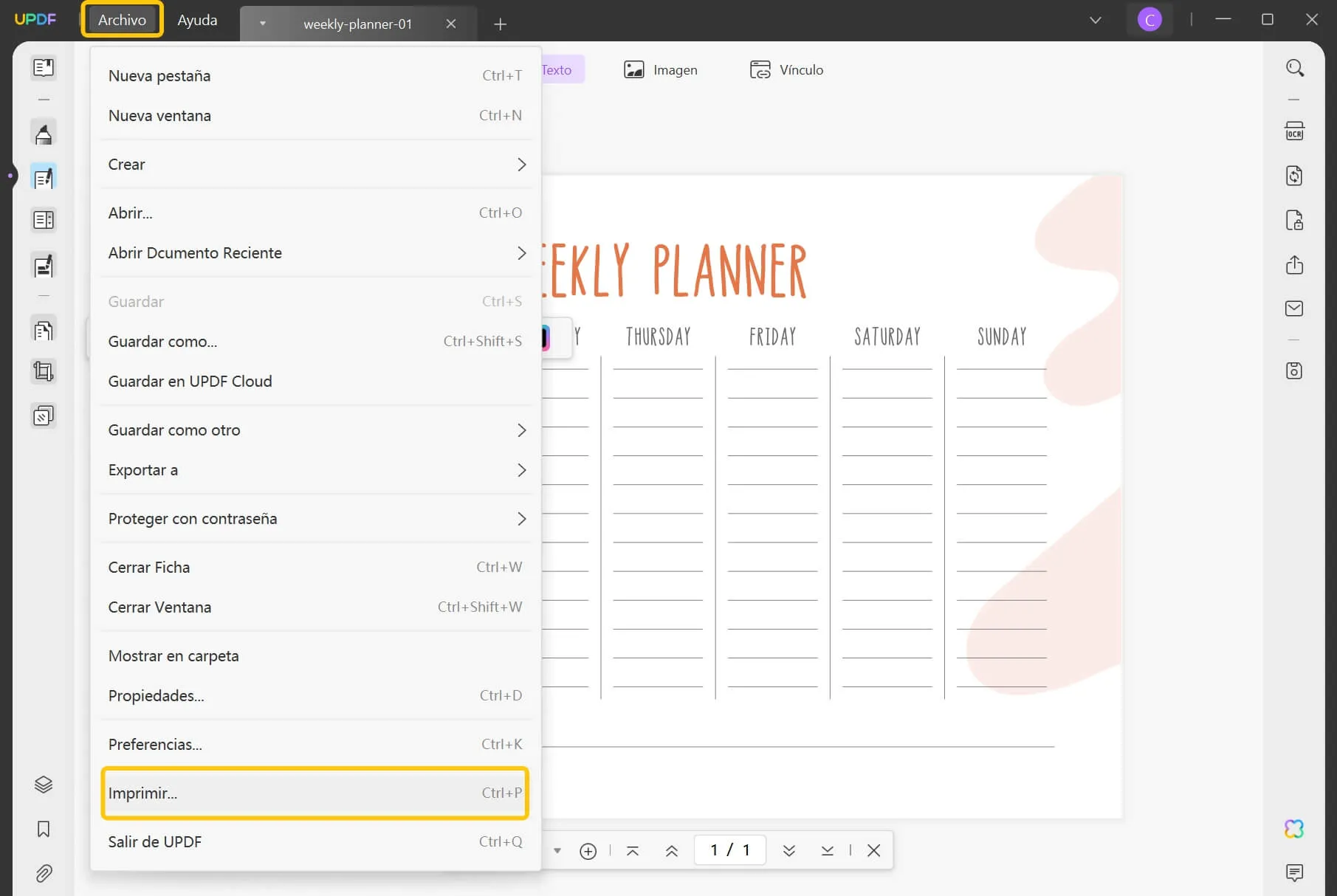Image resolution: width=1337 pixels, height=896 pixels.
Task: Choose Guardar en UPDF Cloud
Action: point(316,382)
